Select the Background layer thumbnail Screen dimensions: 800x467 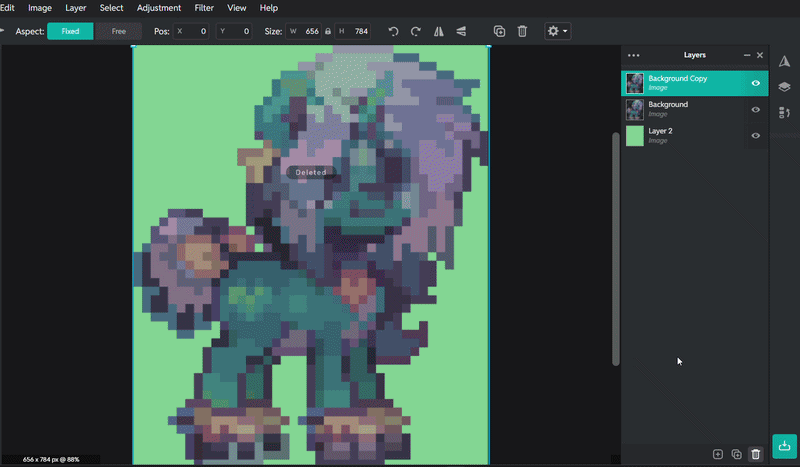[635, 109]
